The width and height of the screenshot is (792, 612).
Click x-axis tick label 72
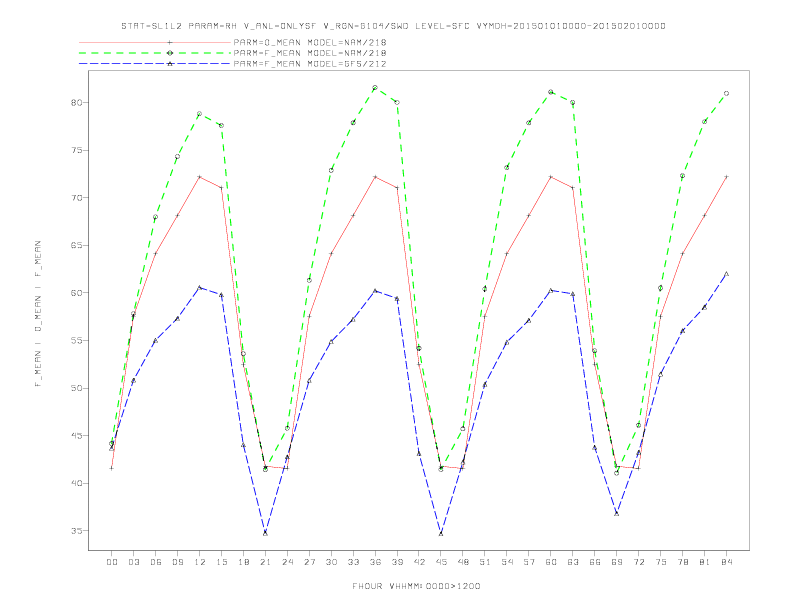point(639,562)
